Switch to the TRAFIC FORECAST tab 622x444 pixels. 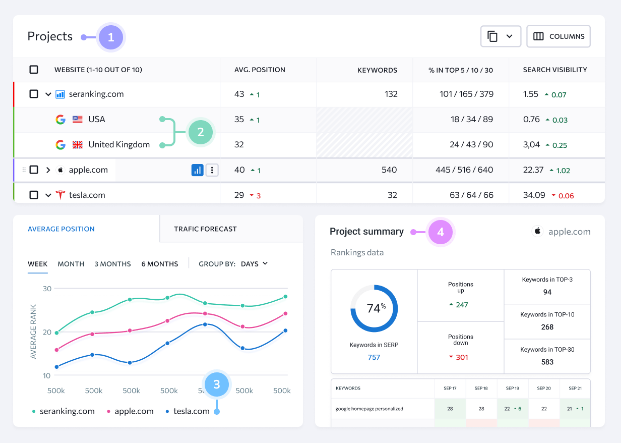click(205, 229)
